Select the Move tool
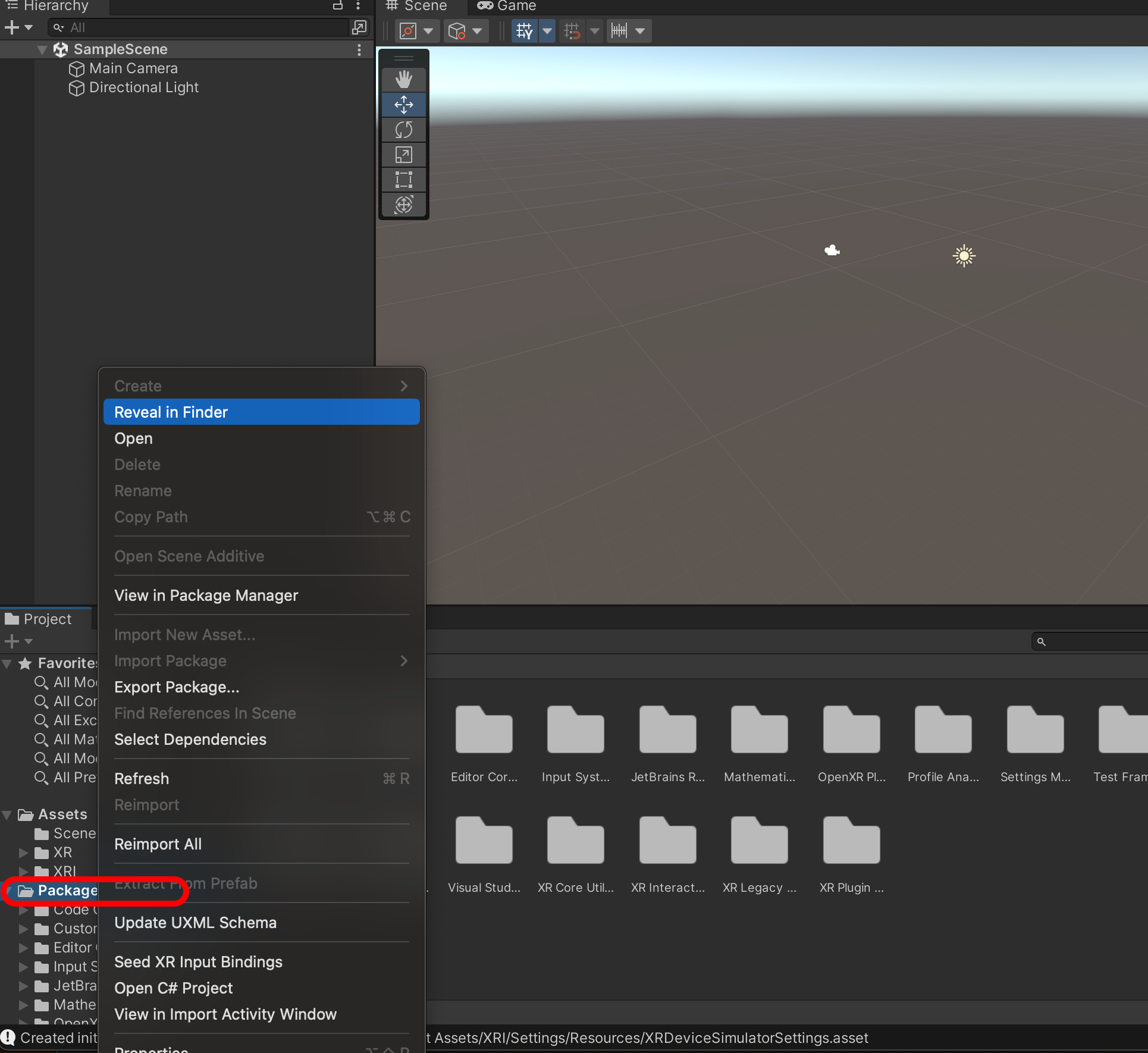1148x1053 pixels. (x=403, y=105)
